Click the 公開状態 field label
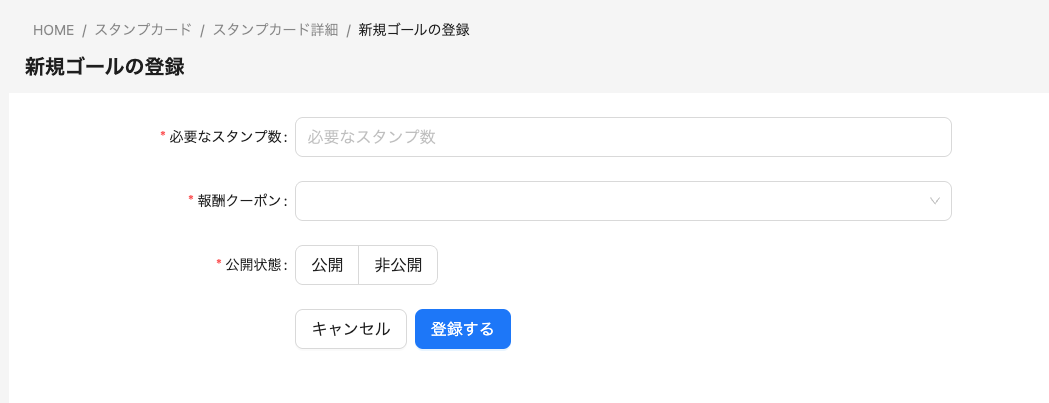This screenshot has width=1049, height=403. (254, 265)
